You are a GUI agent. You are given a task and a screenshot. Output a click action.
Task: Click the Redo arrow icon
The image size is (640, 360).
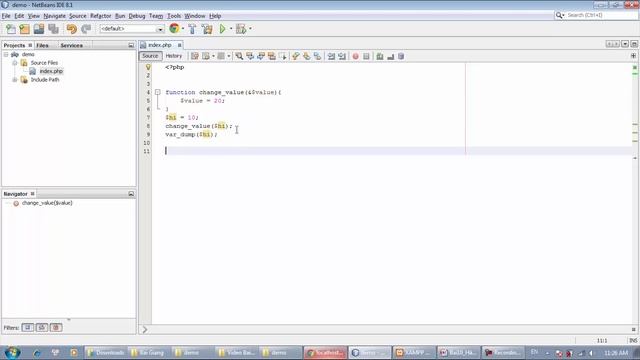86,29
